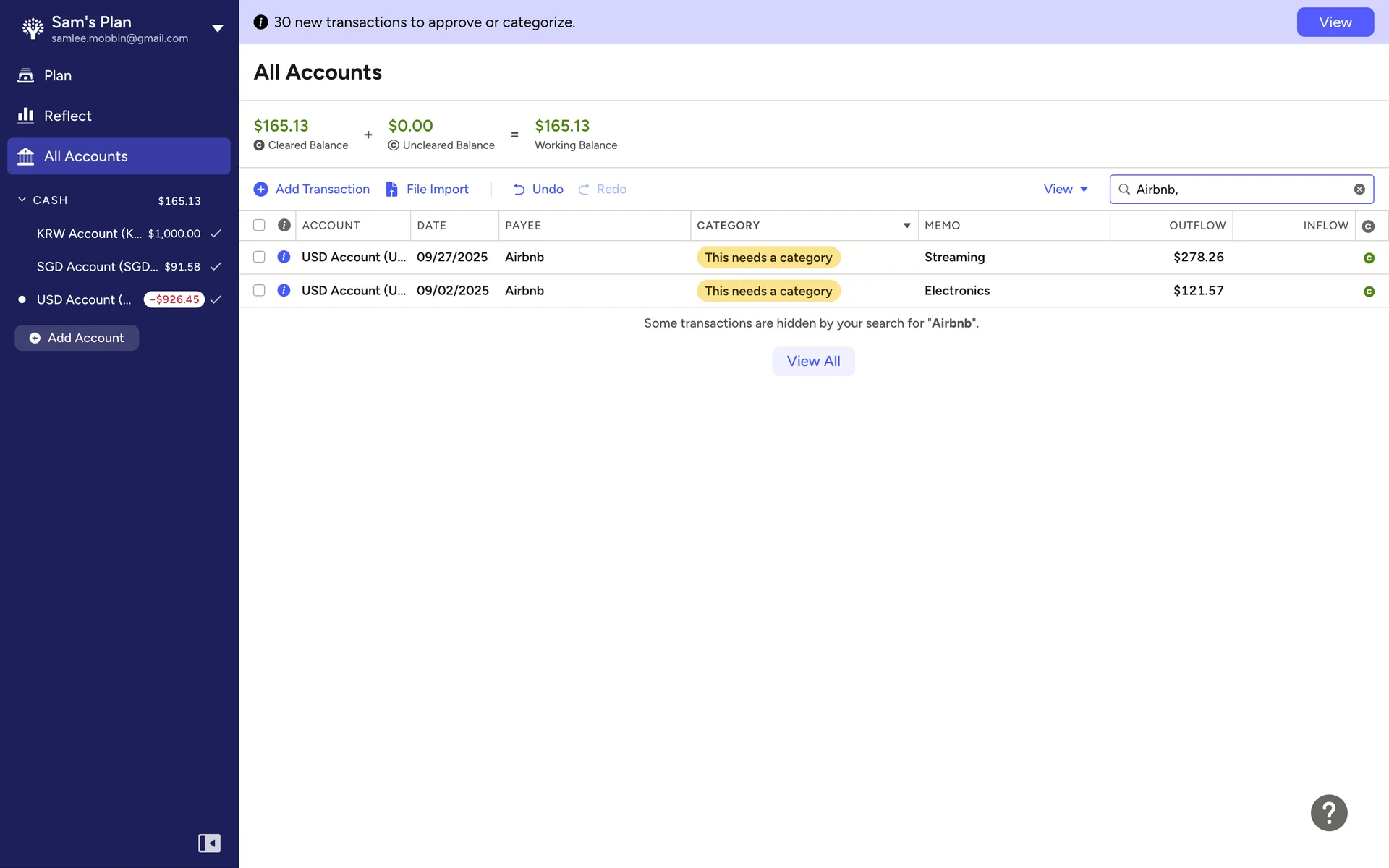This screenshot has height=868, width=1389.
Task: Select the Streaming memo transaction checkbox
Action: pos(259,257)
